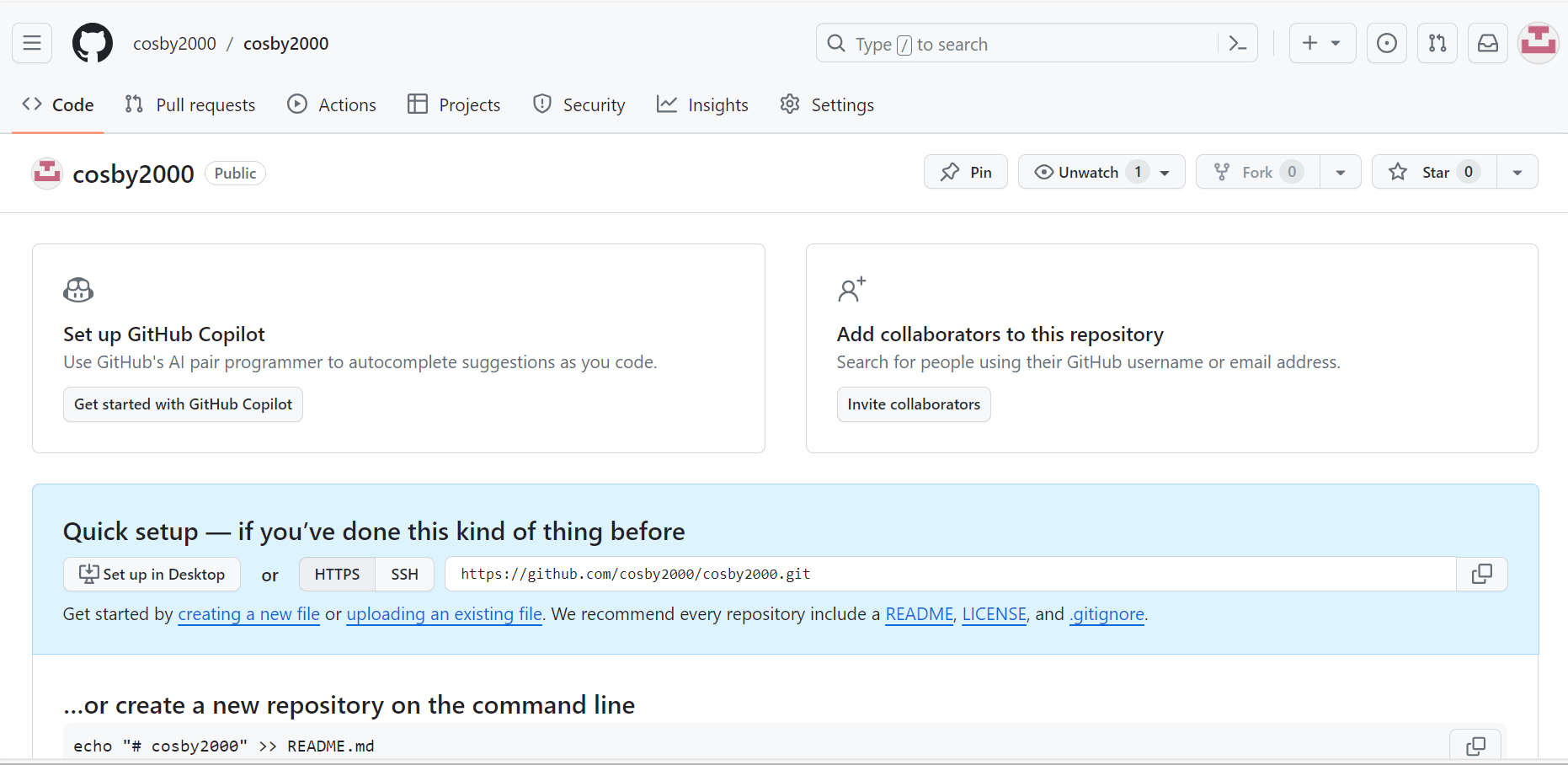Image resolution: width=1568 pixels, height=765 pixels.
Task: Click 'Add collaborators to this repository' heading
Action: (1000, 334)
